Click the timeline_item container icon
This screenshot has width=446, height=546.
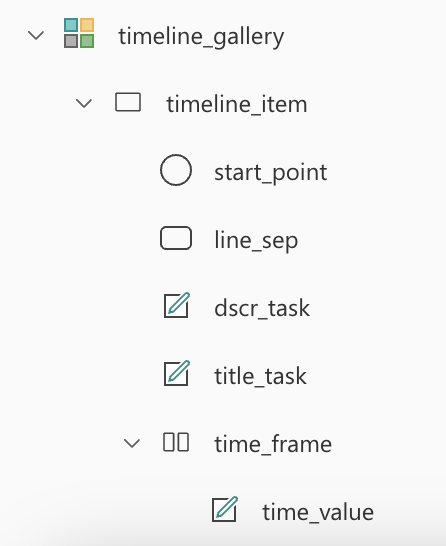128,102
